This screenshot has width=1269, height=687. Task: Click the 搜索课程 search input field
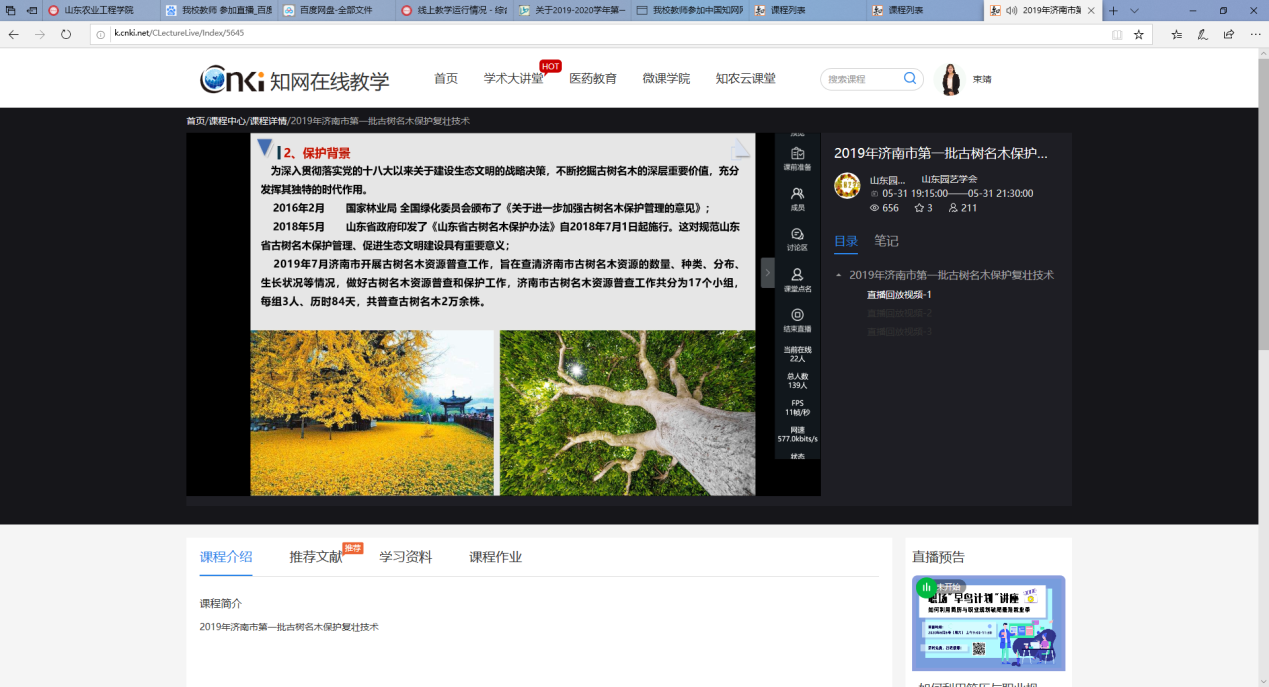860,79
